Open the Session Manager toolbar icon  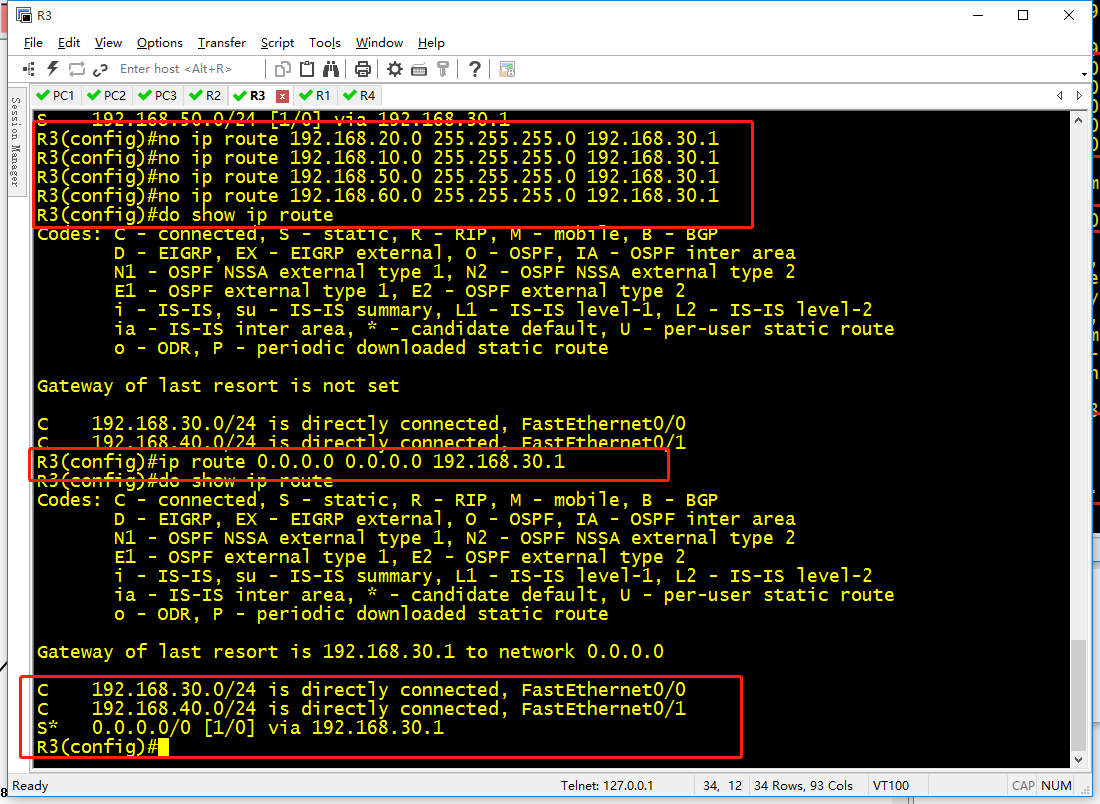[29, 69]
